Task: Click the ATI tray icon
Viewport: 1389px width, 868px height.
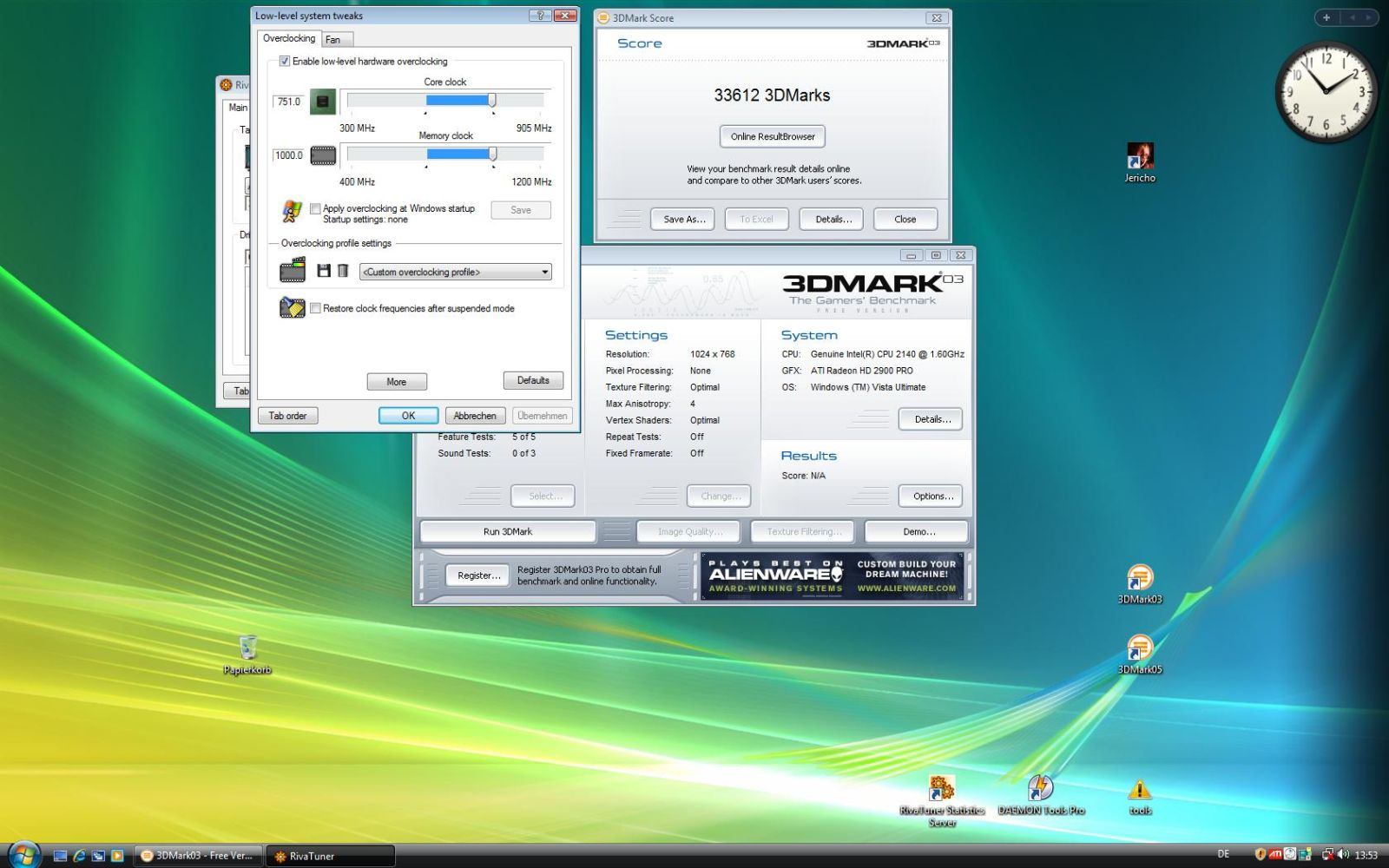Action: point(1275,855)
